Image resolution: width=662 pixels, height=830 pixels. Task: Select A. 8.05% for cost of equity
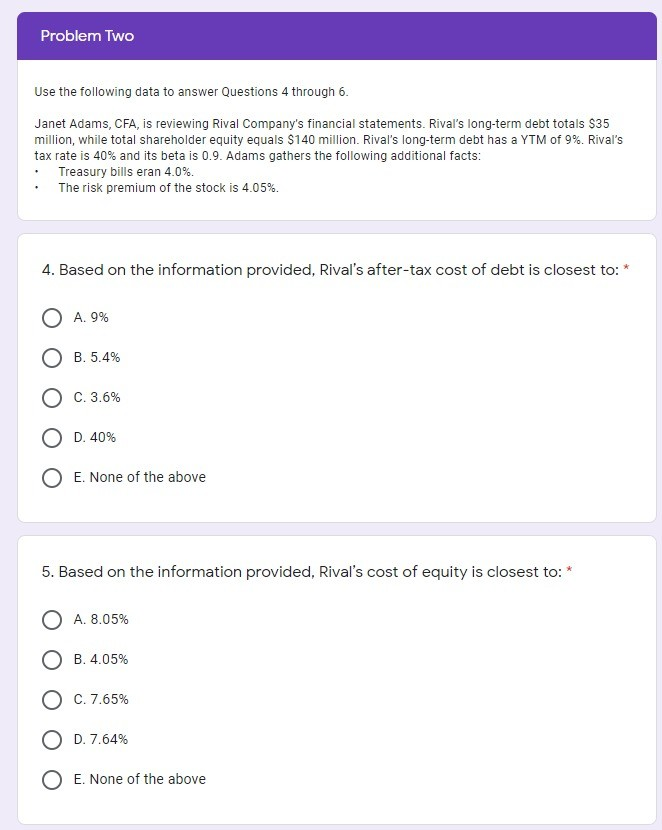[x=52, y=619]
